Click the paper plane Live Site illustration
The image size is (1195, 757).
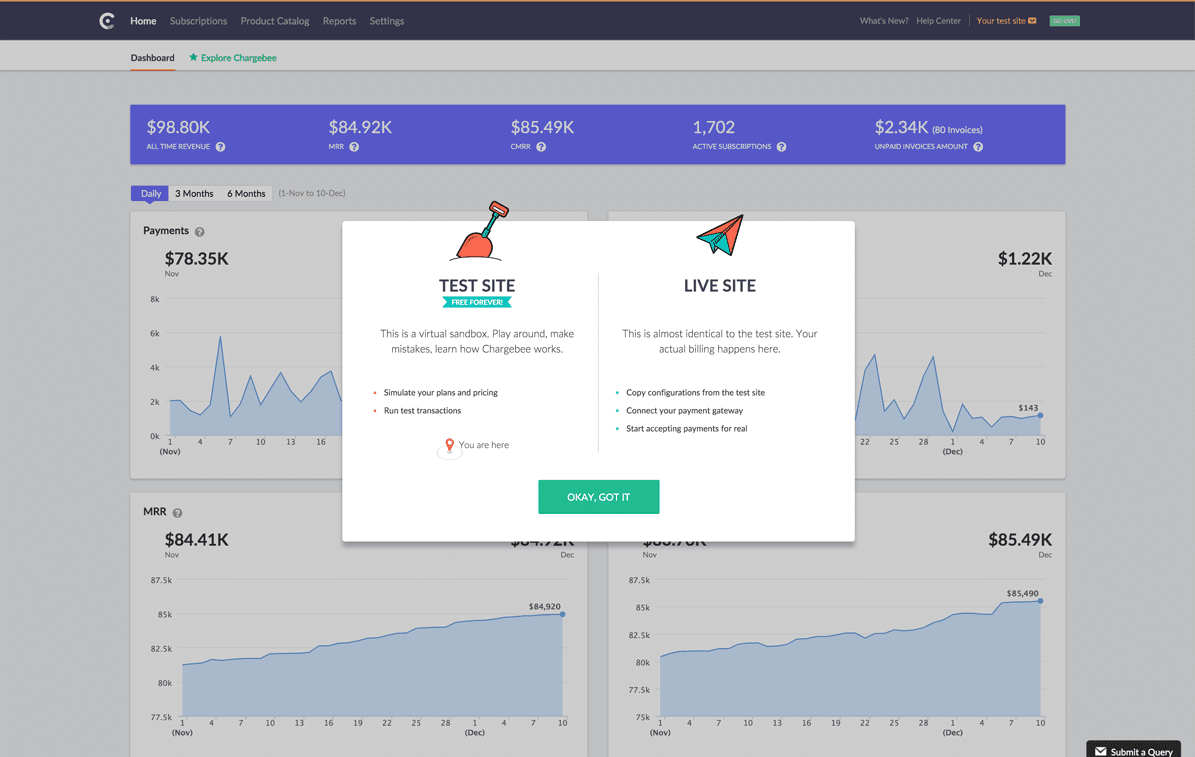point(720,234)
